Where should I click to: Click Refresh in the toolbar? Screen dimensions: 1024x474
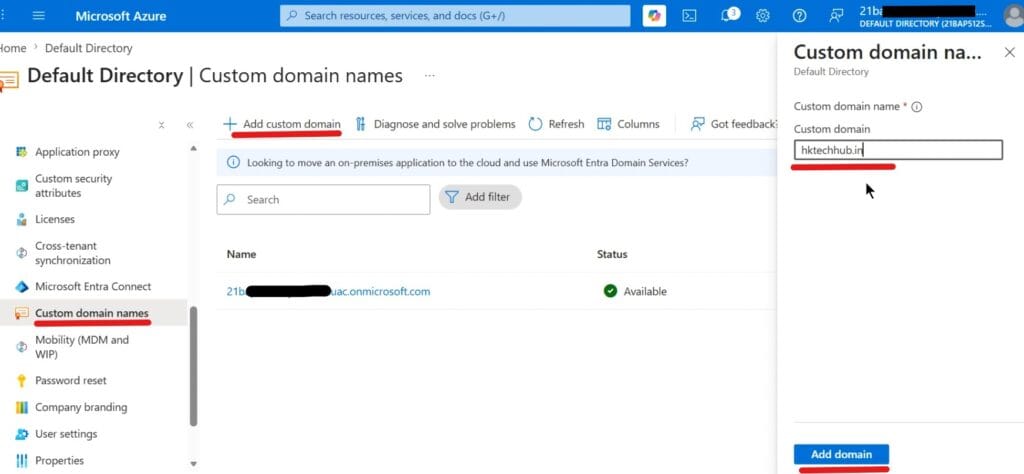coord(556,124)
